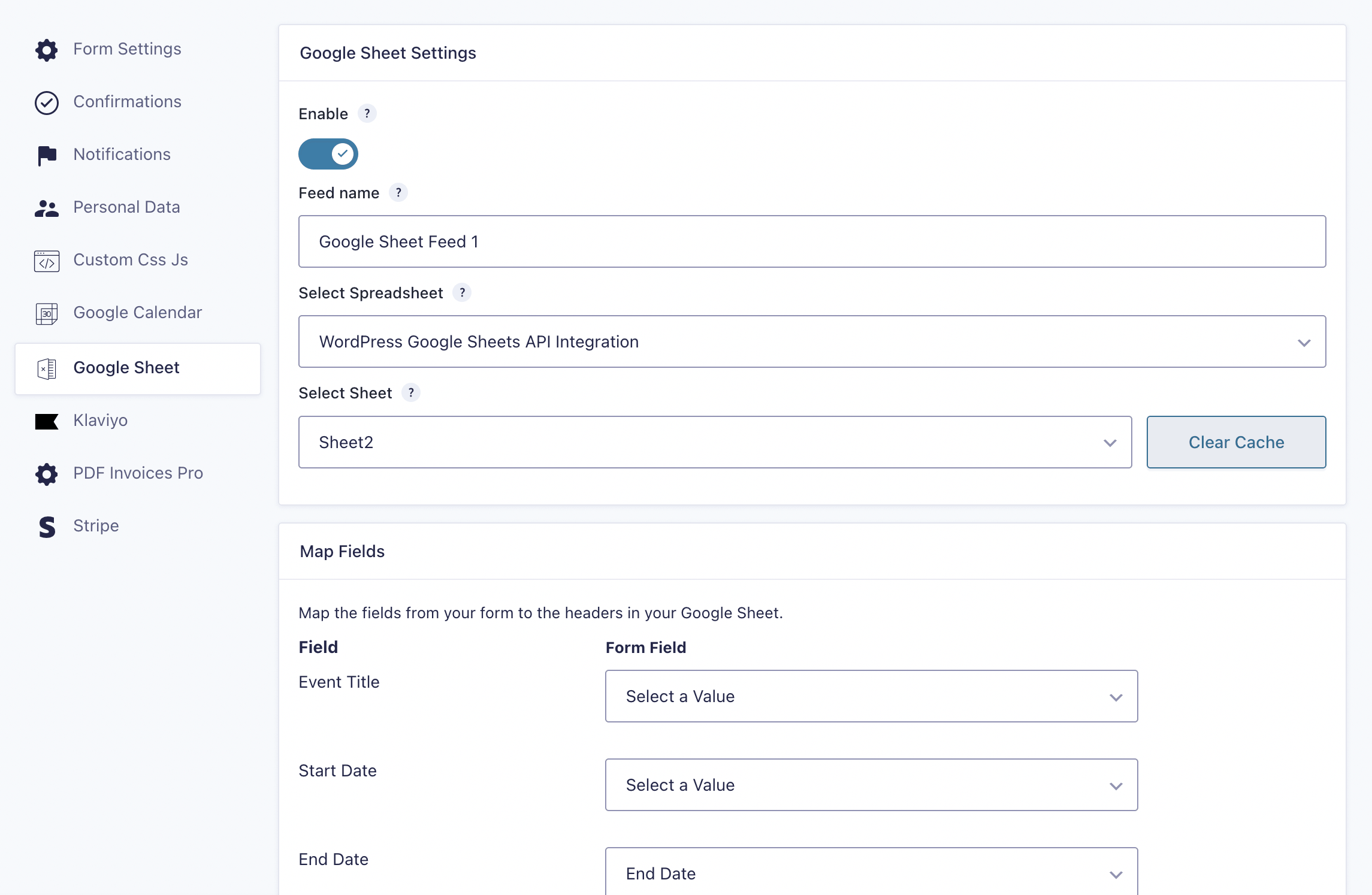Open the Select Spreadsheet dropdown
The width and height of the screenshot is (1372, 895).
(x=812, y=341)
